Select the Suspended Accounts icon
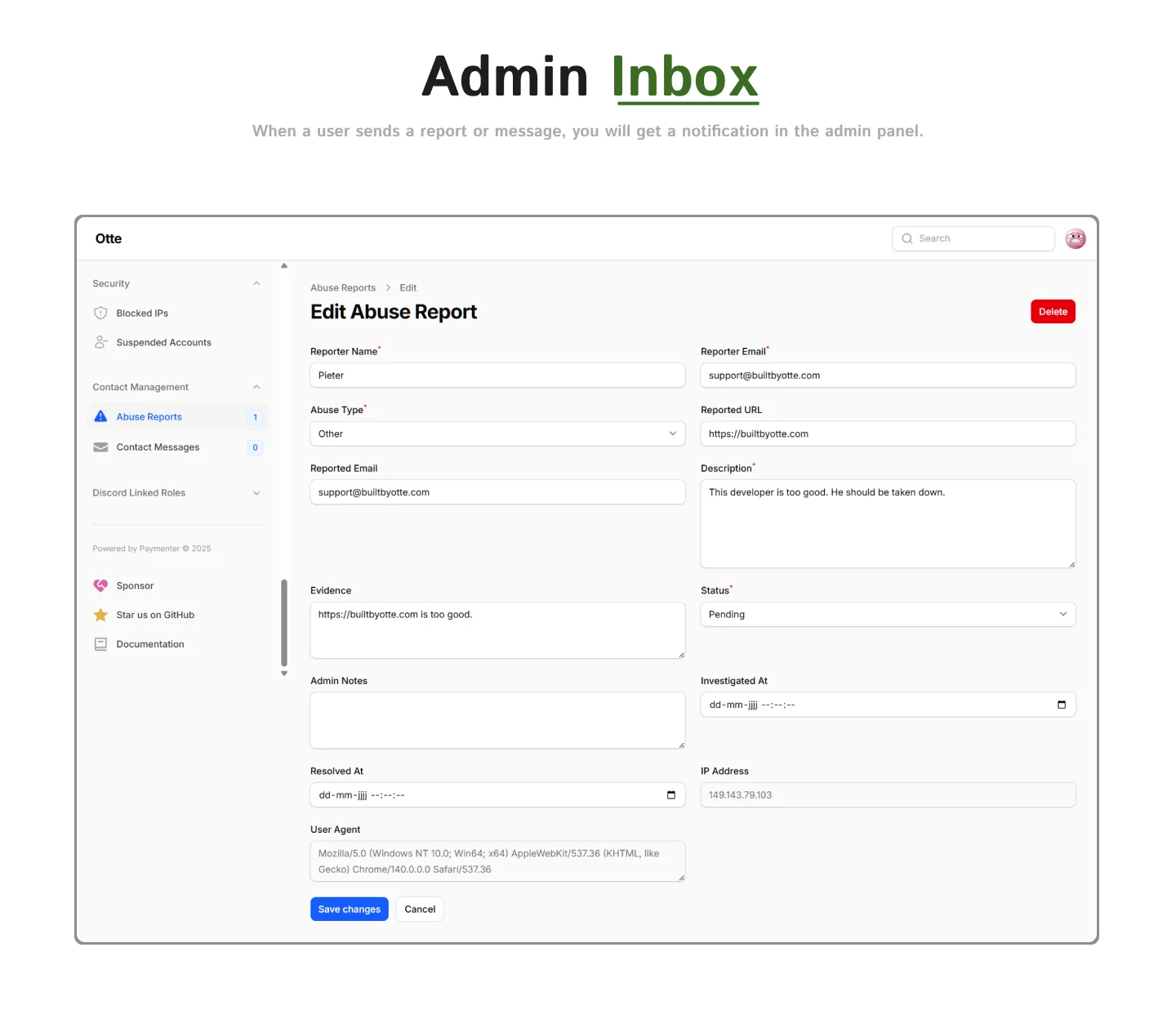1176x1023 pixels. tap(100, 342)
